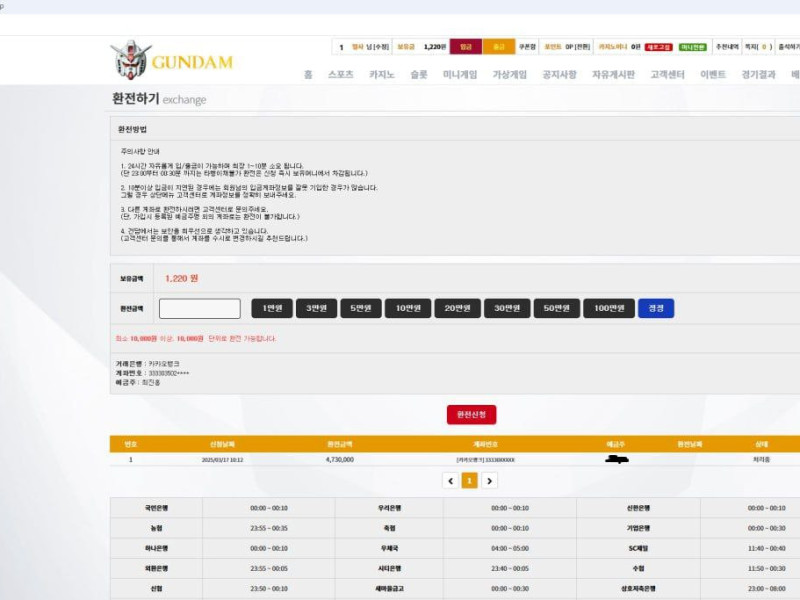
Task: Click the orange 출금 withdraw button
Action: click(497, 47)
